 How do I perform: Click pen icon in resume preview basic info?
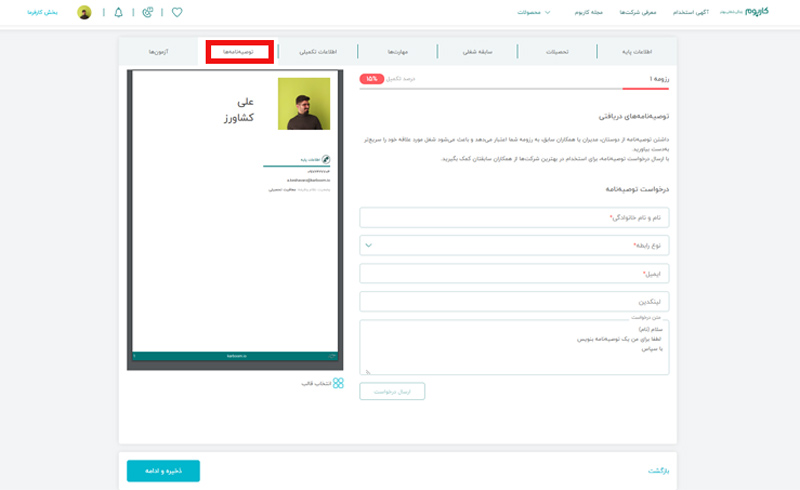click(326, 159)
